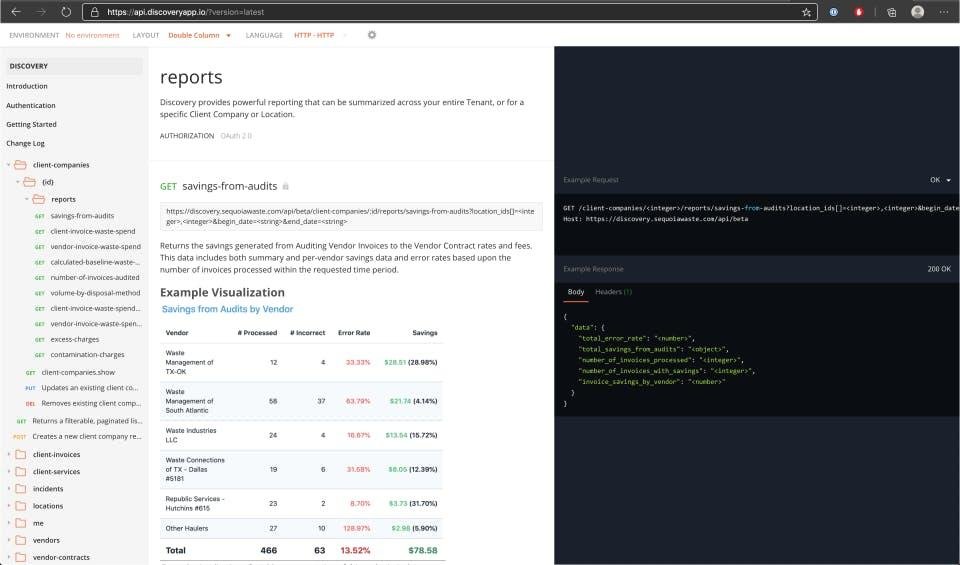Click the incidents folder icon
Screen dimensions: 960x565
click(x=20, y=488)
